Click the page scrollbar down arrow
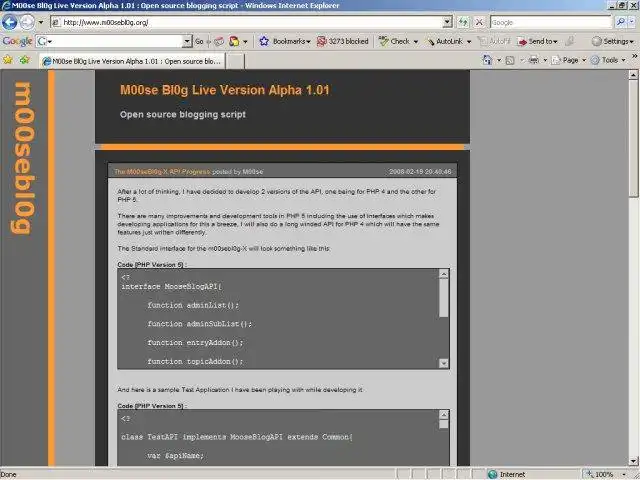Viewport: 640px width, 480px height. tap(633, 461)
